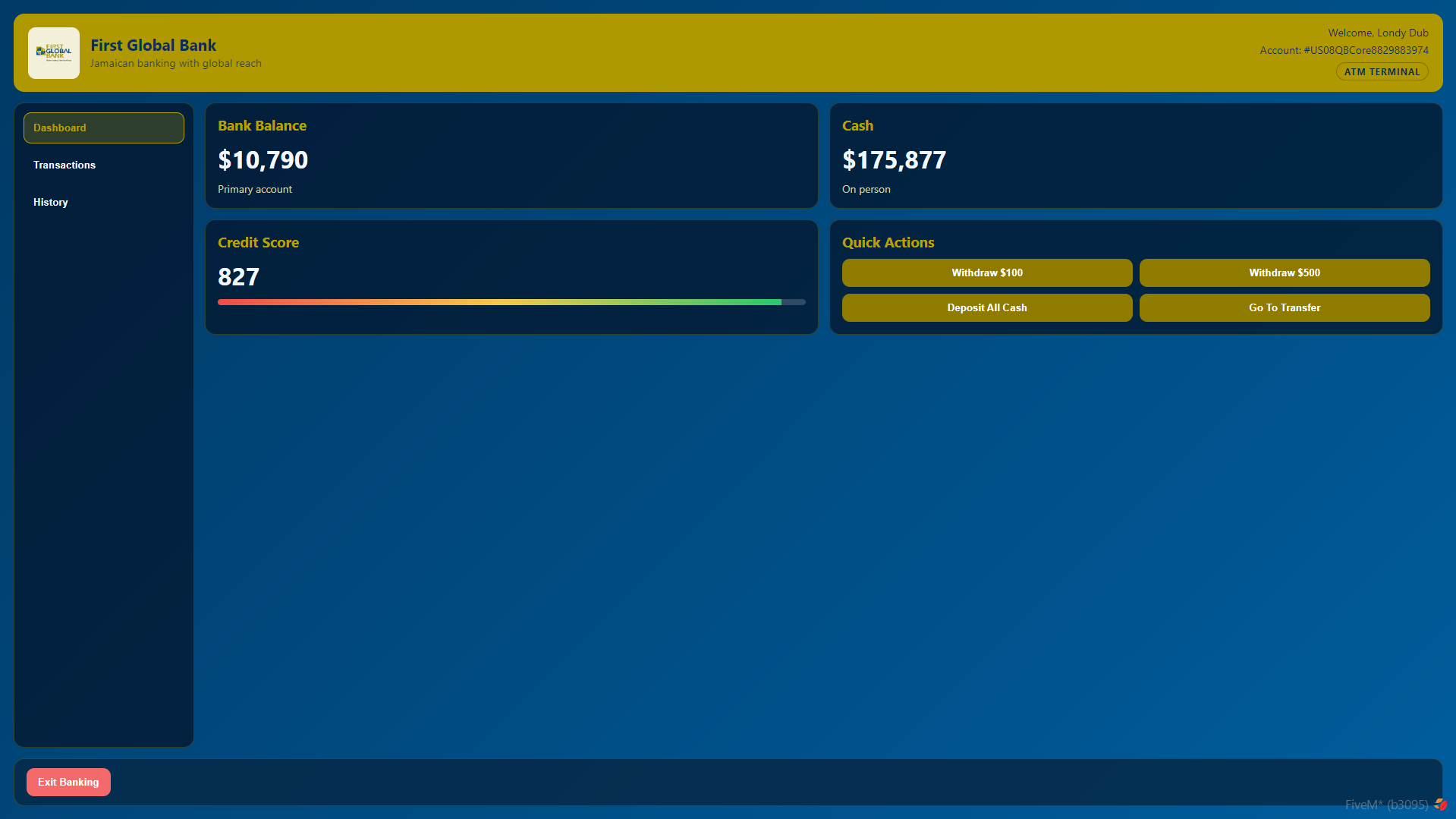The height and width of the screenshot is (819, 1456).
Task: Select the 827 credit score value
Action: click(238, 276)
